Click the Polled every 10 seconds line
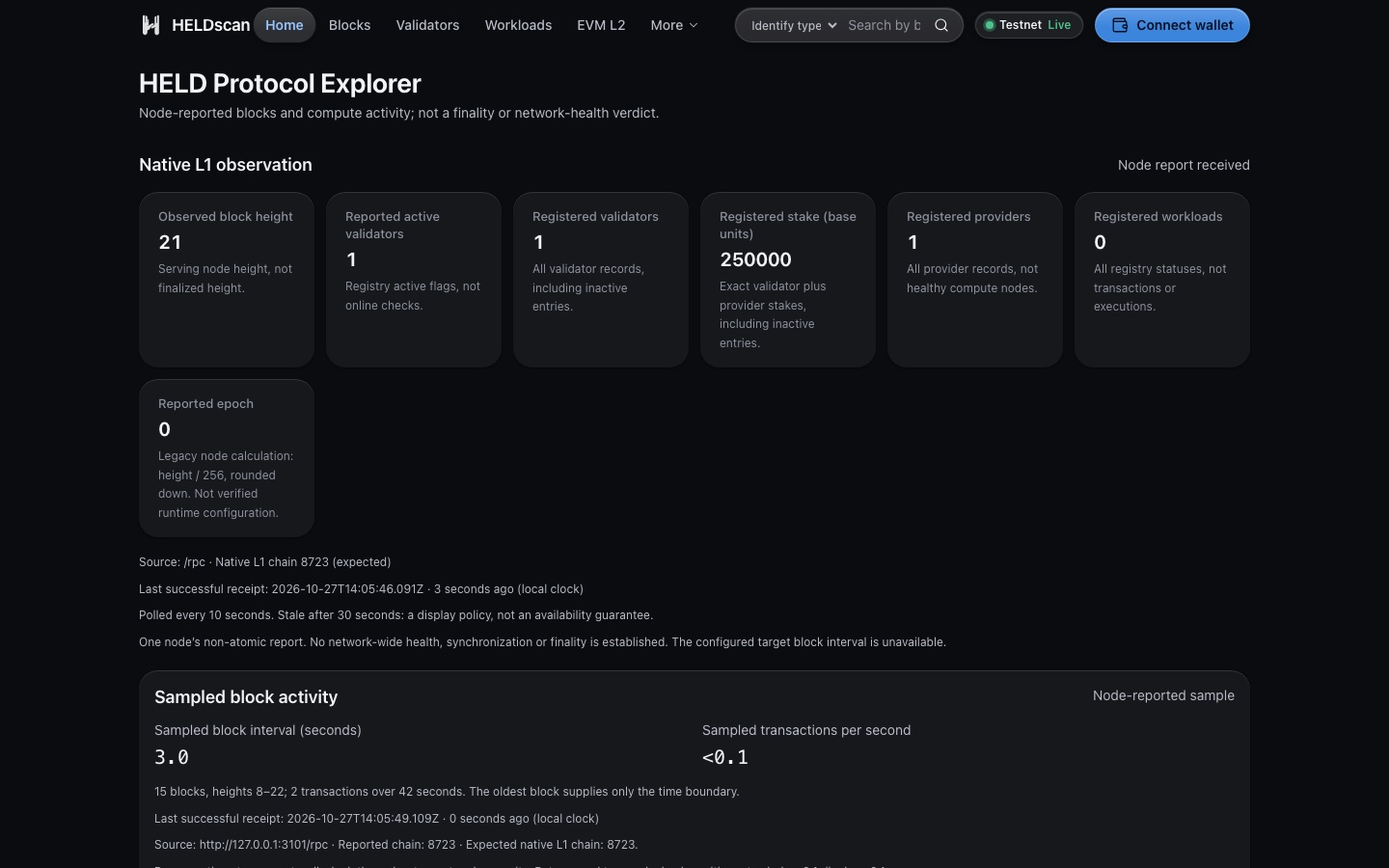Viewport: 1389px width, 868px height. click(x=396, y=615)
